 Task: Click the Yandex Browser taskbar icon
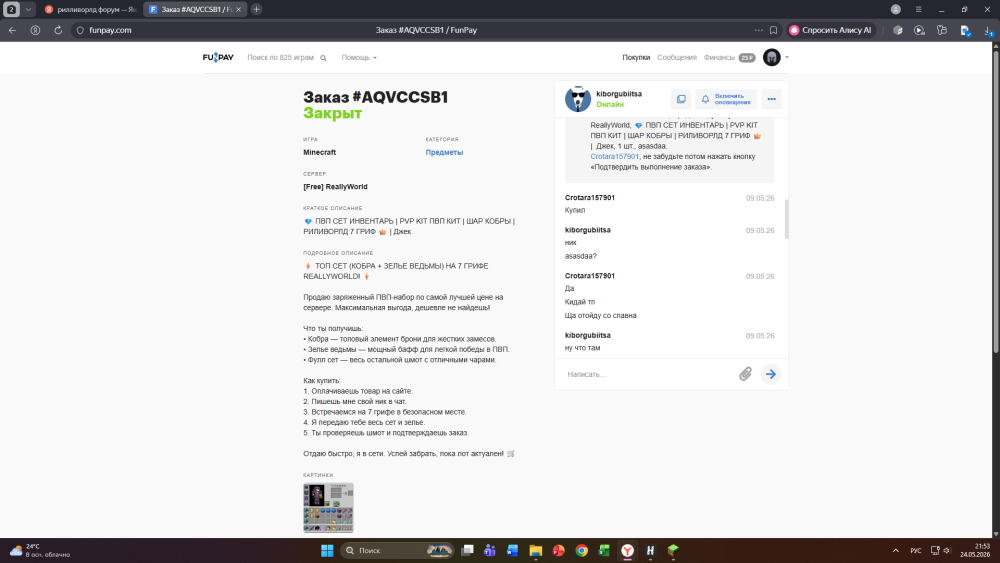[628, 551]
